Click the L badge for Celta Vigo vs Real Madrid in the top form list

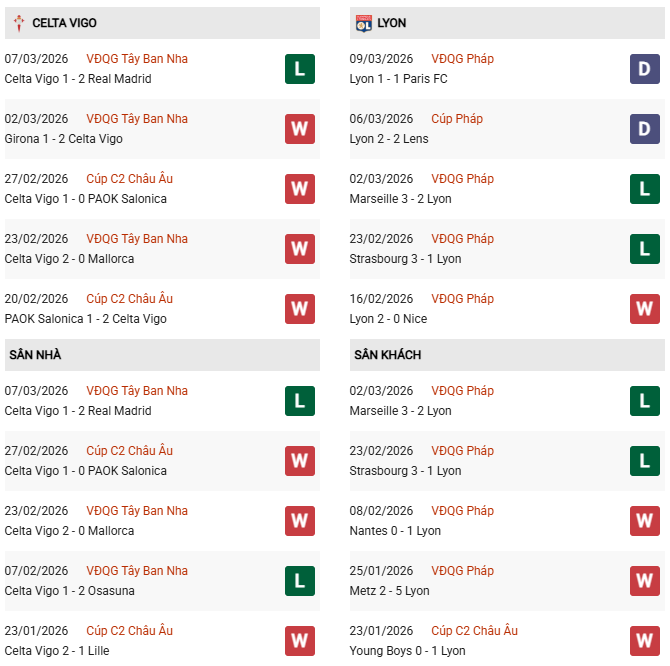(300, 69)
